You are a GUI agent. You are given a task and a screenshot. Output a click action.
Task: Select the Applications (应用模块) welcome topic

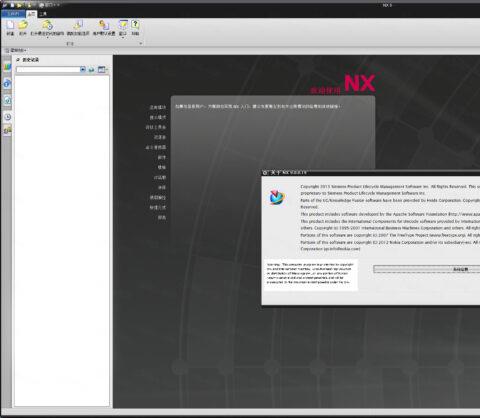157,107
